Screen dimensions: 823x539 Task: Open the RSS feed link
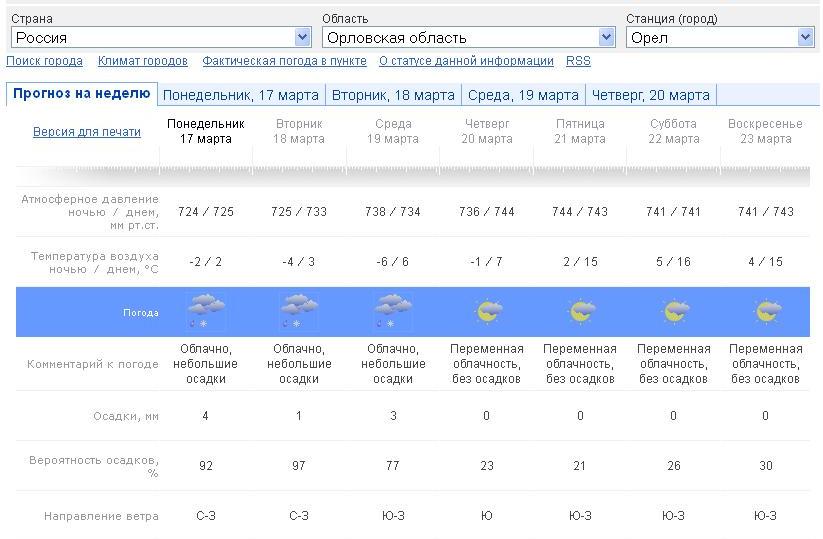click(x=578, y=61)
